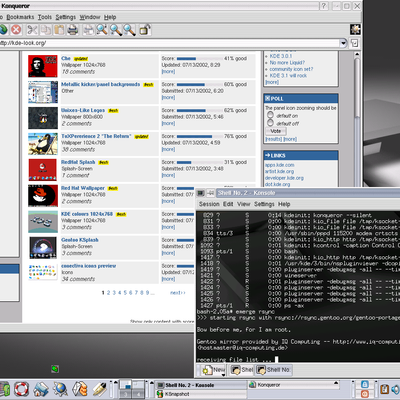Follow the 'No more Liquid?' news link
This screenshot has width=400, height=400.
click(x=287, y=62)
